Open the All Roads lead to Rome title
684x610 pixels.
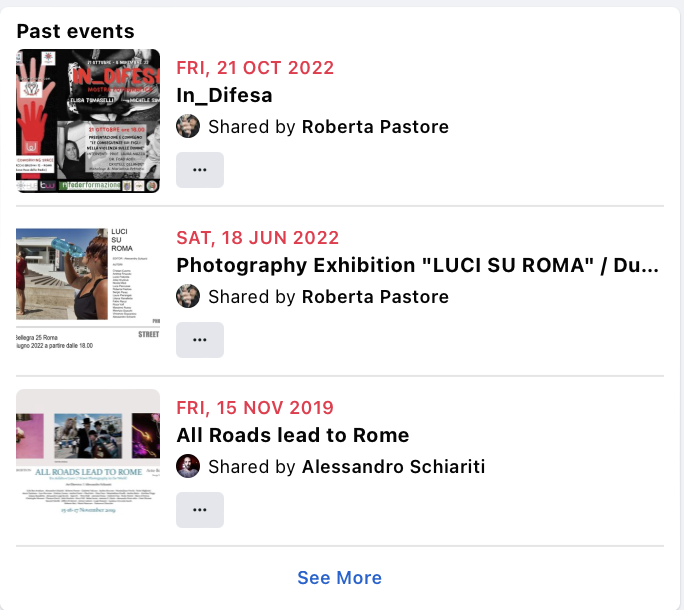click(x=293, y=435)
